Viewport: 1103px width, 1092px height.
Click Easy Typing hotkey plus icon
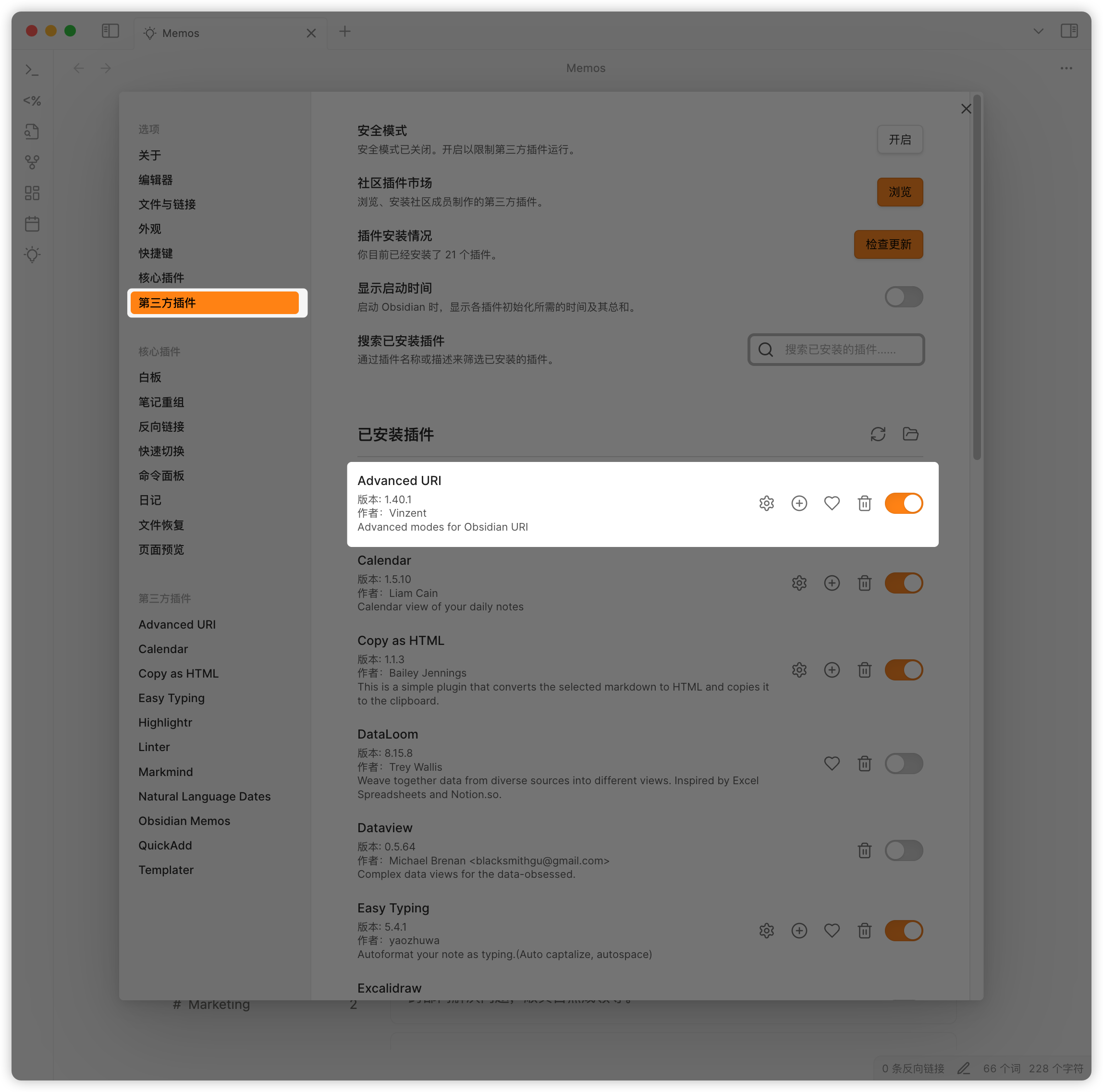click(799, 931)
